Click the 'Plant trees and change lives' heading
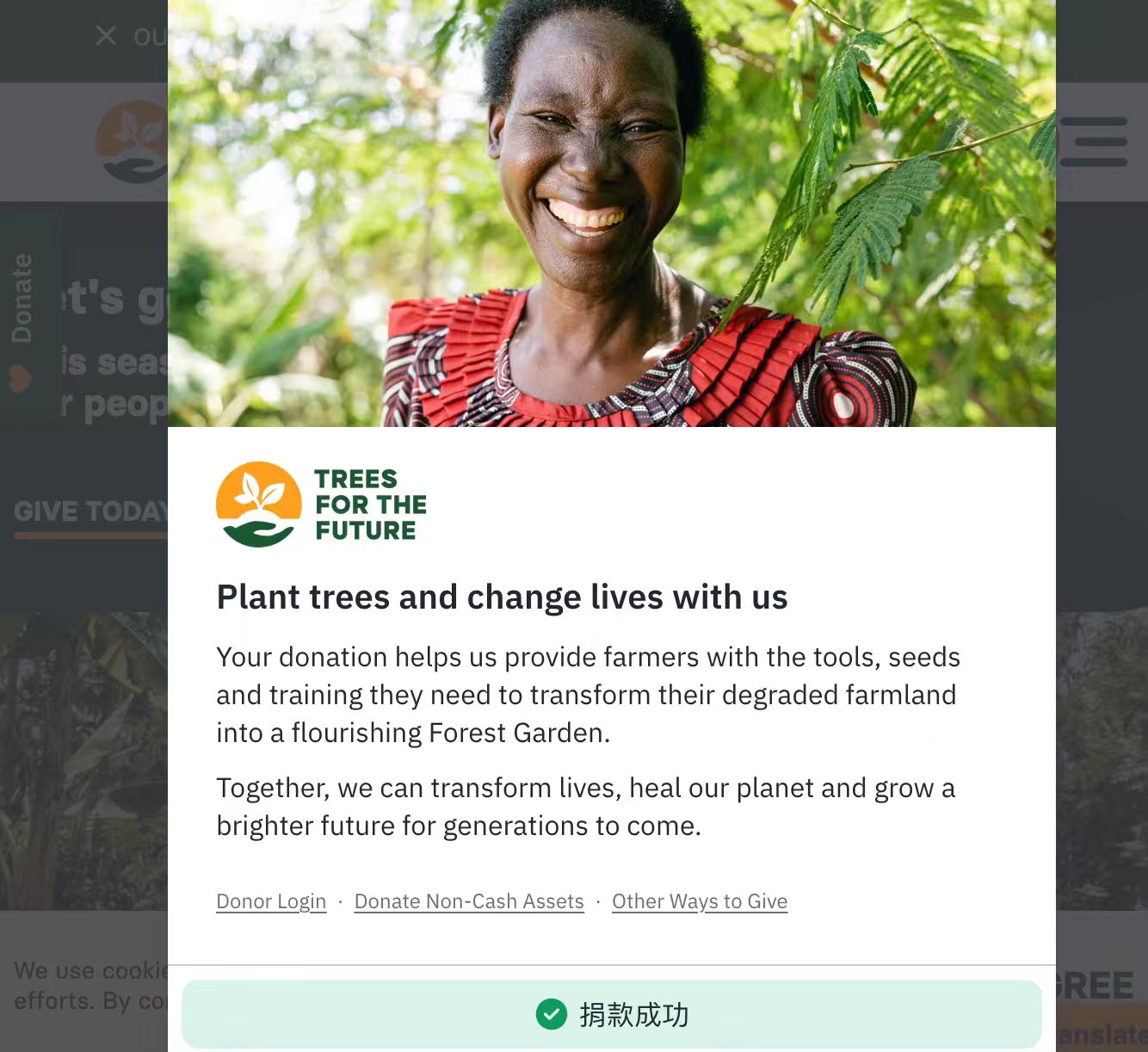Screen dimensions: 1148x1052 (x=502, y=597)
